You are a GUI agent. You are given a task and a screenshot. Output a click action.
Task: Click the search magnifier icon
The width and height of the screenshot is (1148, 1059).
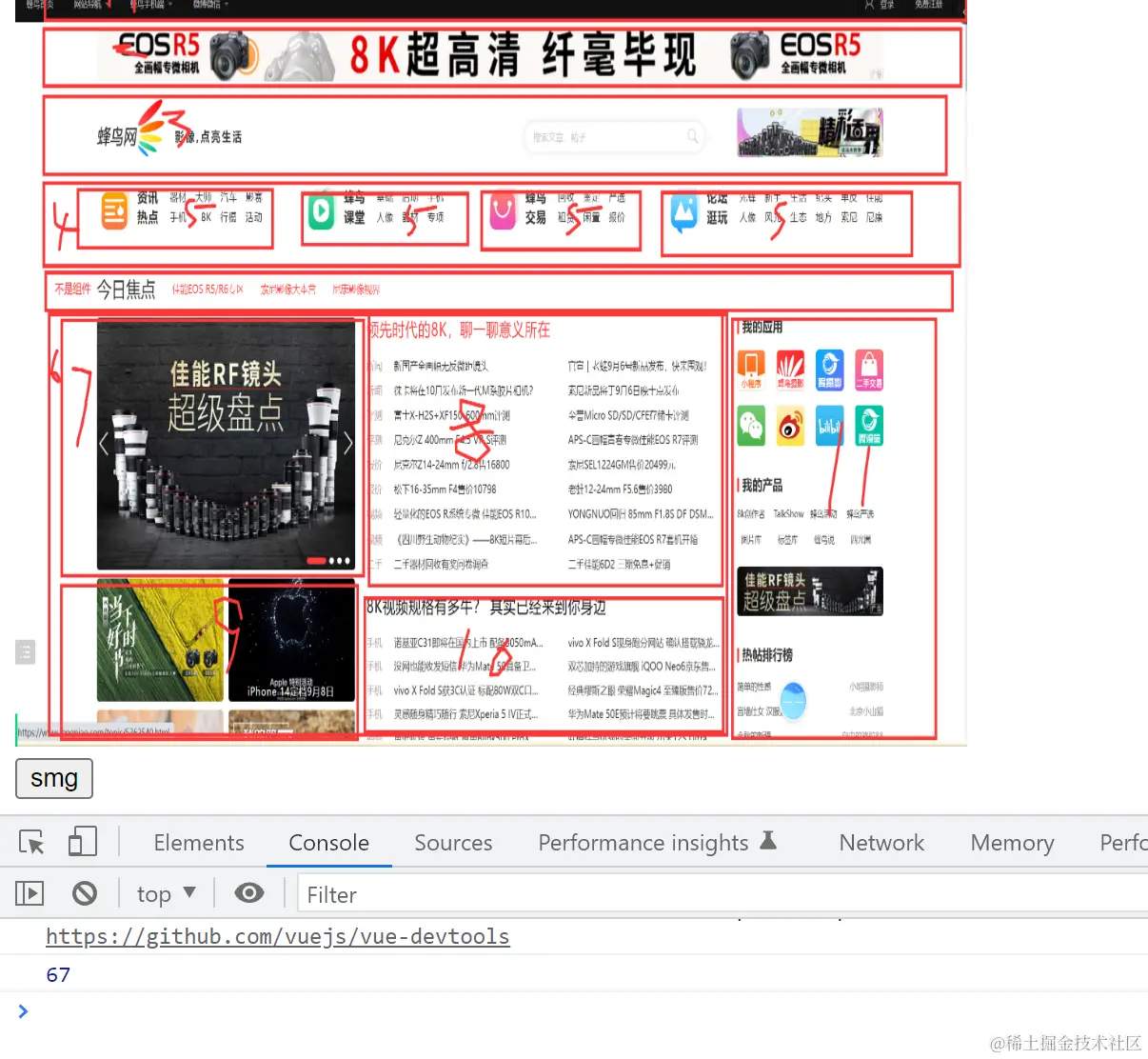click(693, 136)
